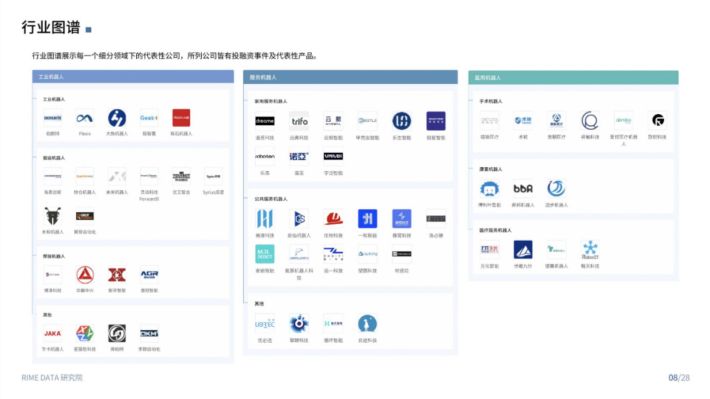This screenshot has height=399, width=710.
Task: Click the trifo company logo
Action: tap(299, 121)
